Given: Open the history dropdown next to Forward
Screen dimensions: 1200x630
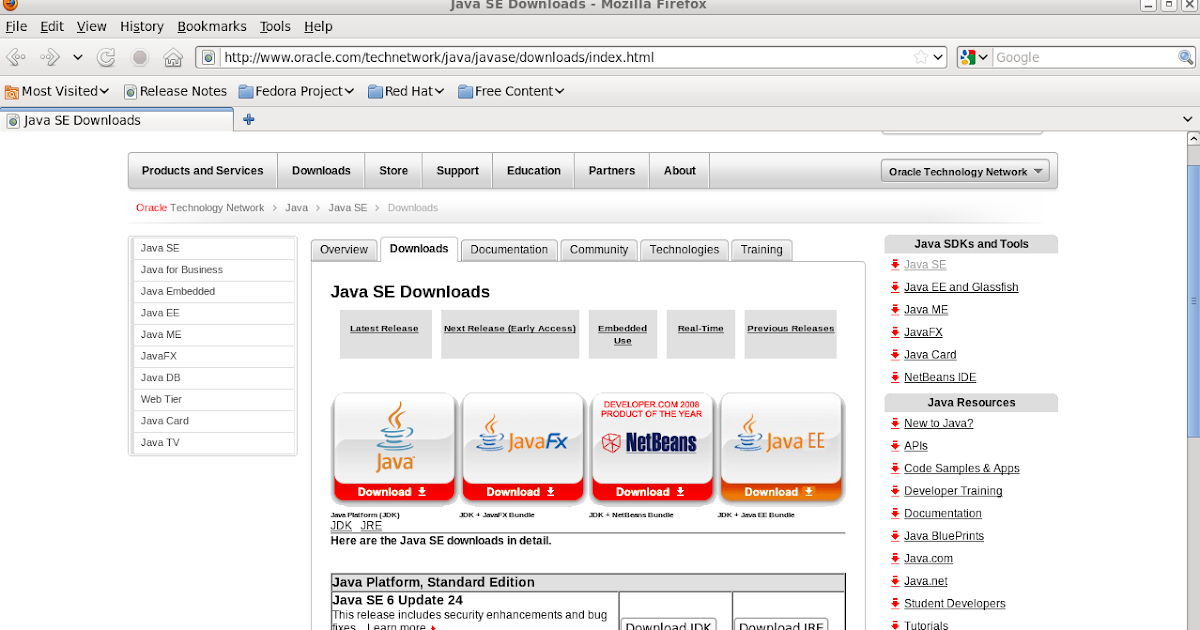Looking at the screenshot, I should click(x=78, y=57).
